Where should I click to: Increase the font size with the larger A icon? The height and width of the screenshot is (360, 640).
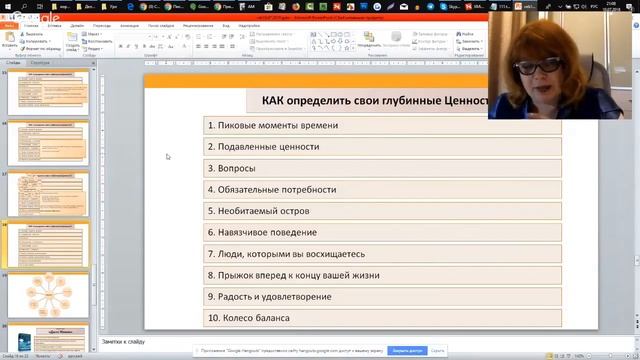(x=169, y=37)
